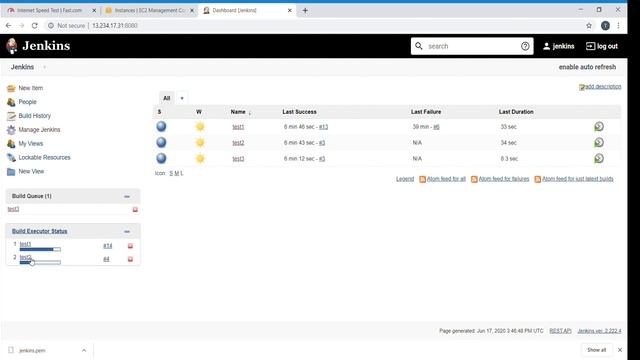The width and height of the screenshot is (640, 360).
Task: Click the queued test3 link in Build Queue
Action: (13, 209)
